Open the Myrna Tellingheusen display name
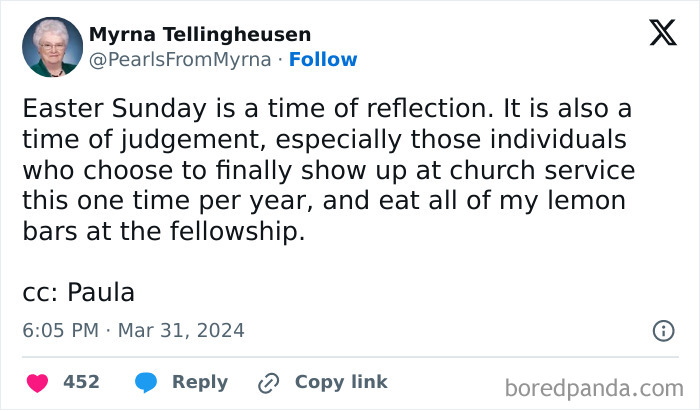Viewport: 700px width, 410px height. pos(200,35)
